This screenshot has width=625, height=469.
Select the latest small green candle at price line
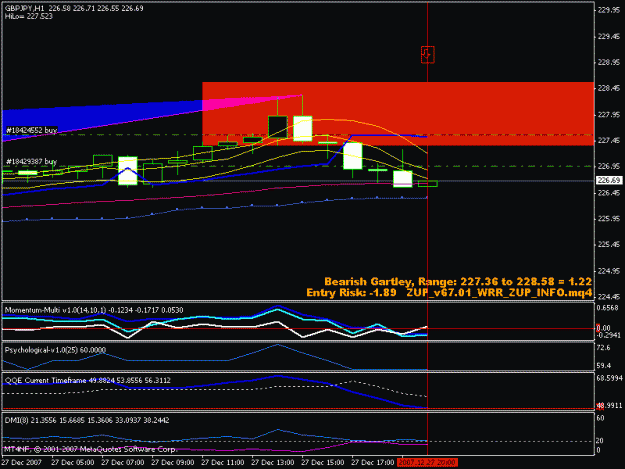tap(428, 184)
